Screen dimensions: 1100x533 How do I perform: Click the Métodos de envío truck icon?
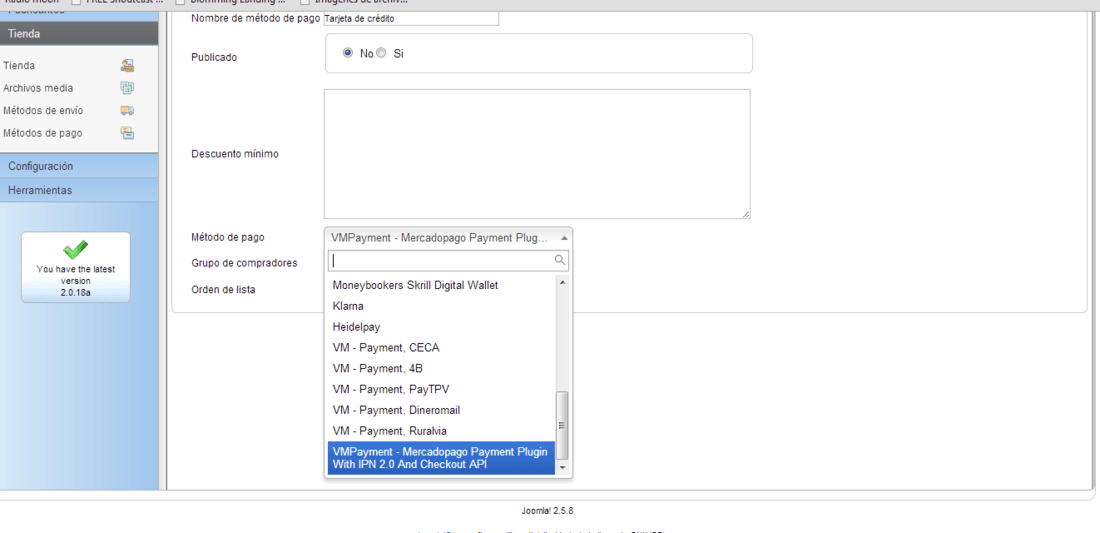coord(127,111)
